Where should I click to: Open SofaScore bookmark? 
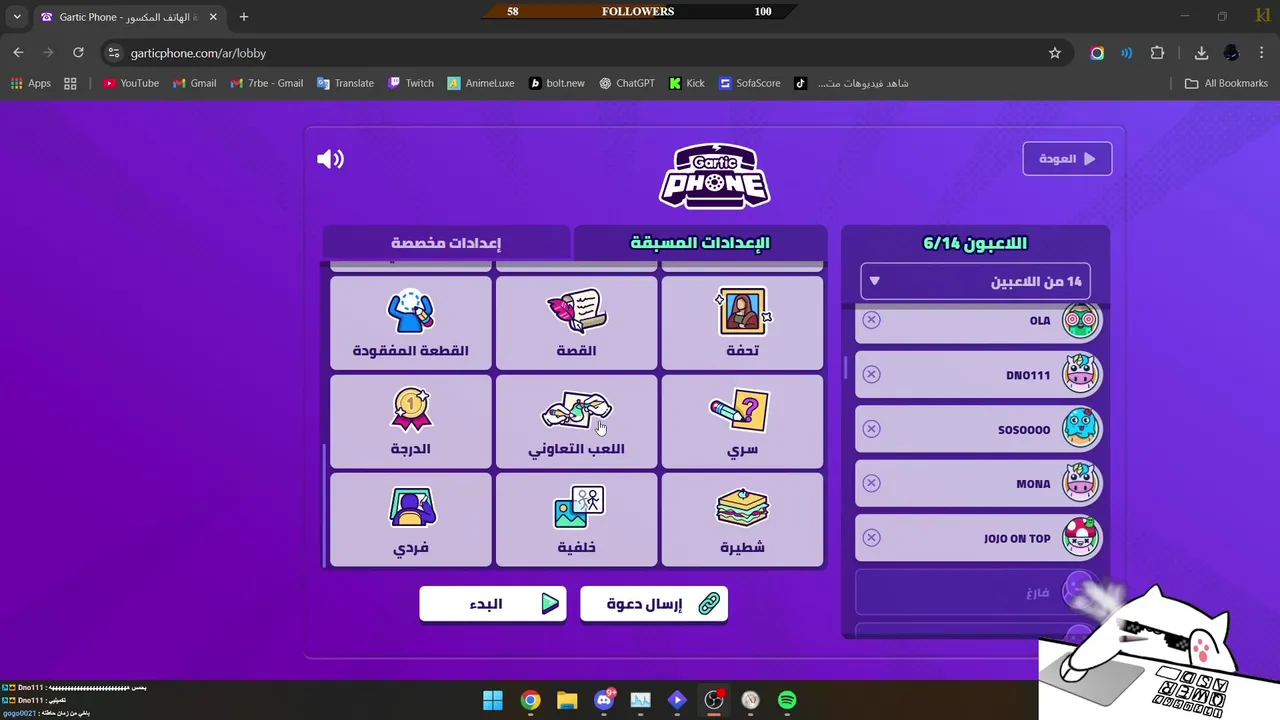pyautogui.click(x=750, y=83)
